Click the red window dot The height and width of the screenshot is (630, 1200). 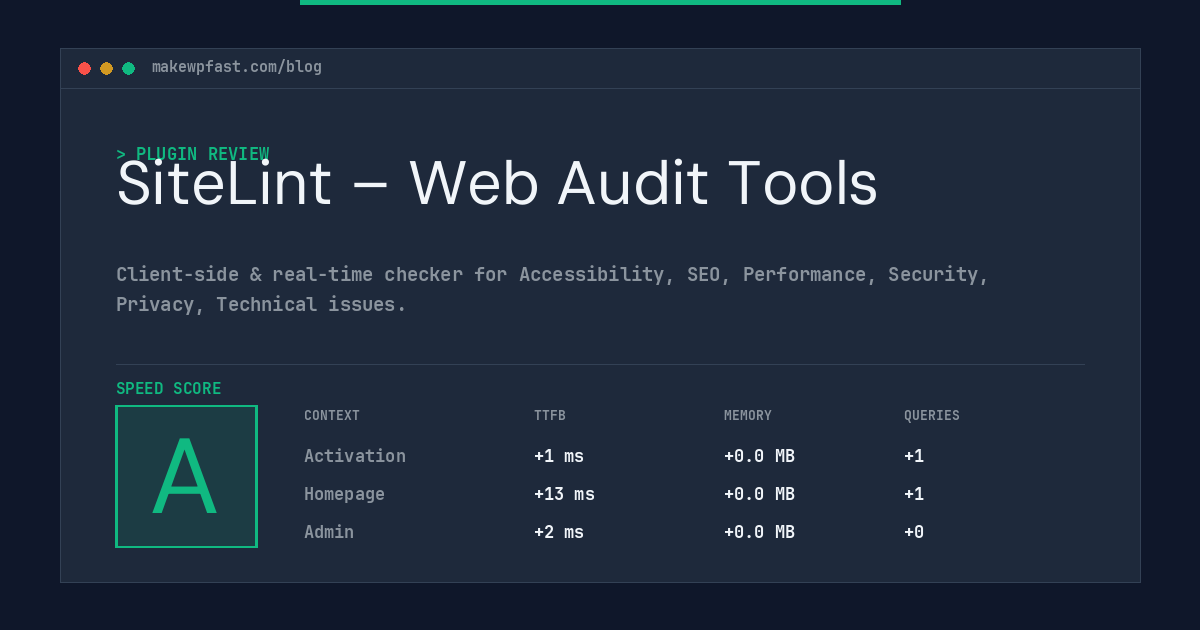[x=85, y=68]
